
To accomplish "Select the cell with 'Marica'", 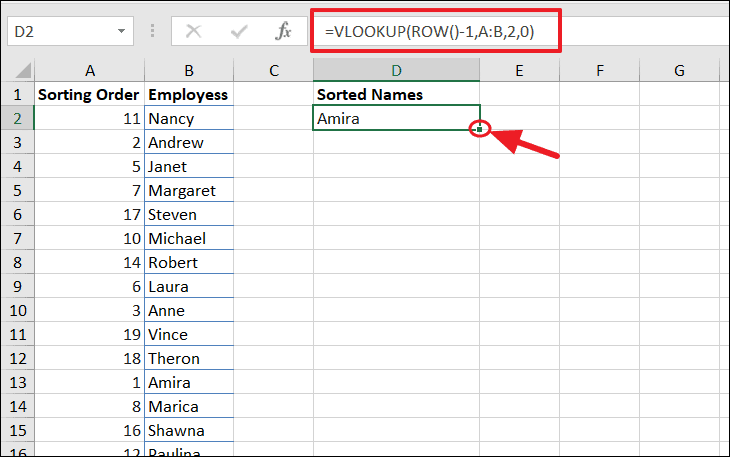I will [x=189, y=407].
